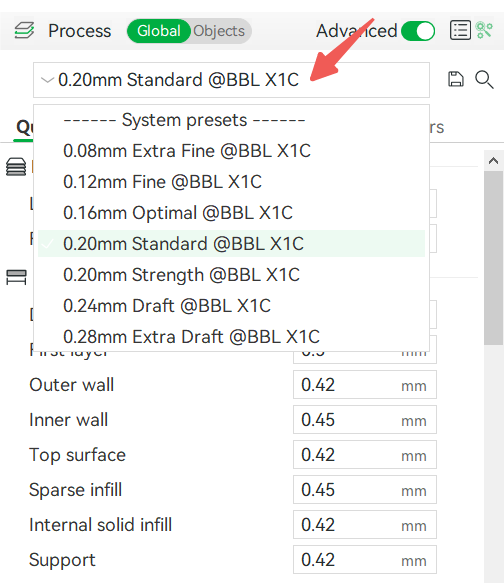Image resolution: width=504 pixels, height=583 pixels.
Task: Toggle the Advanced mode switch
Action: (418, 31)
